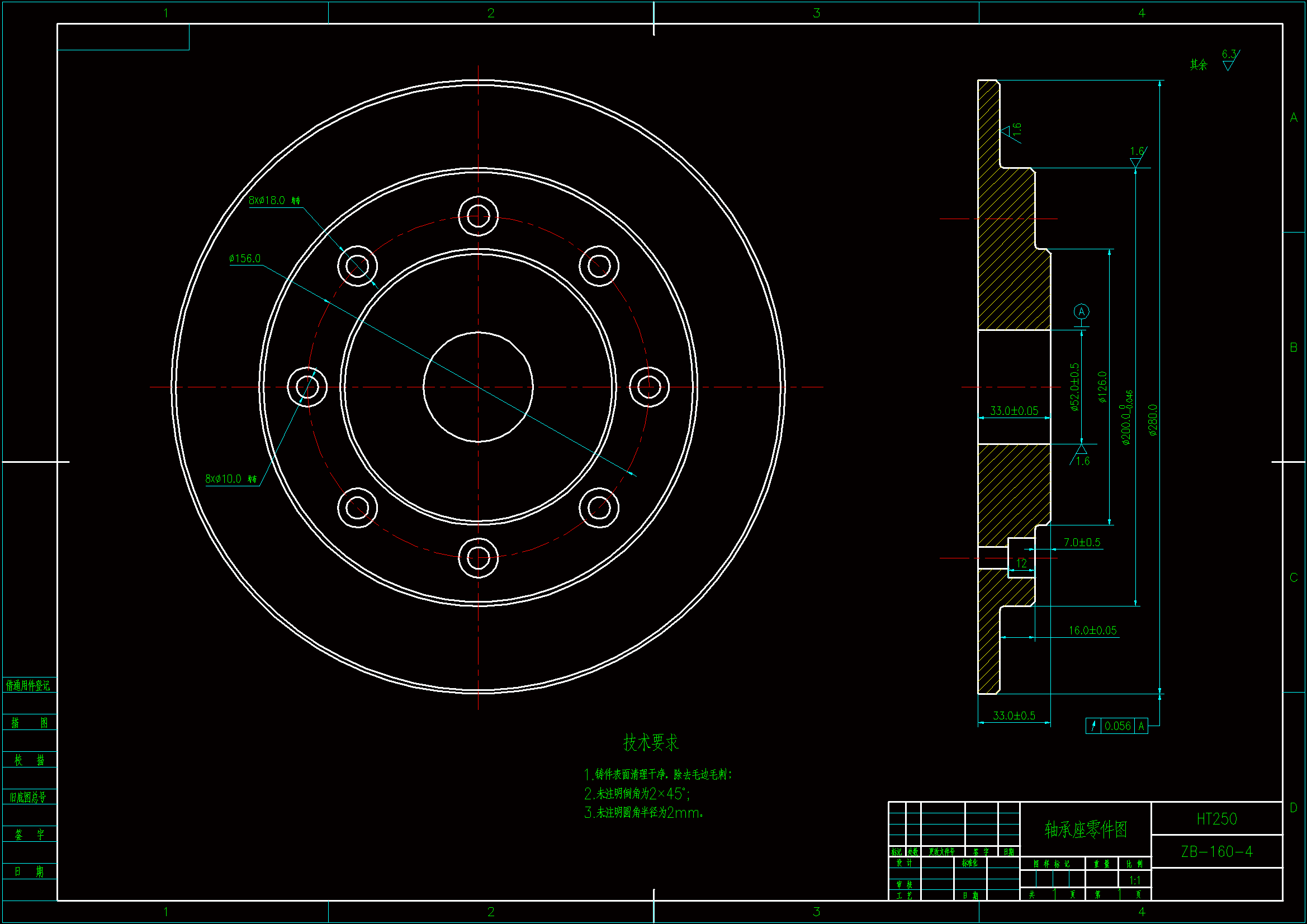Image resolution: width=1307 pixels, height=924 pixels.
Task: Select the ZB-160-4 drawing number cell
Action: coord(1216,852)
